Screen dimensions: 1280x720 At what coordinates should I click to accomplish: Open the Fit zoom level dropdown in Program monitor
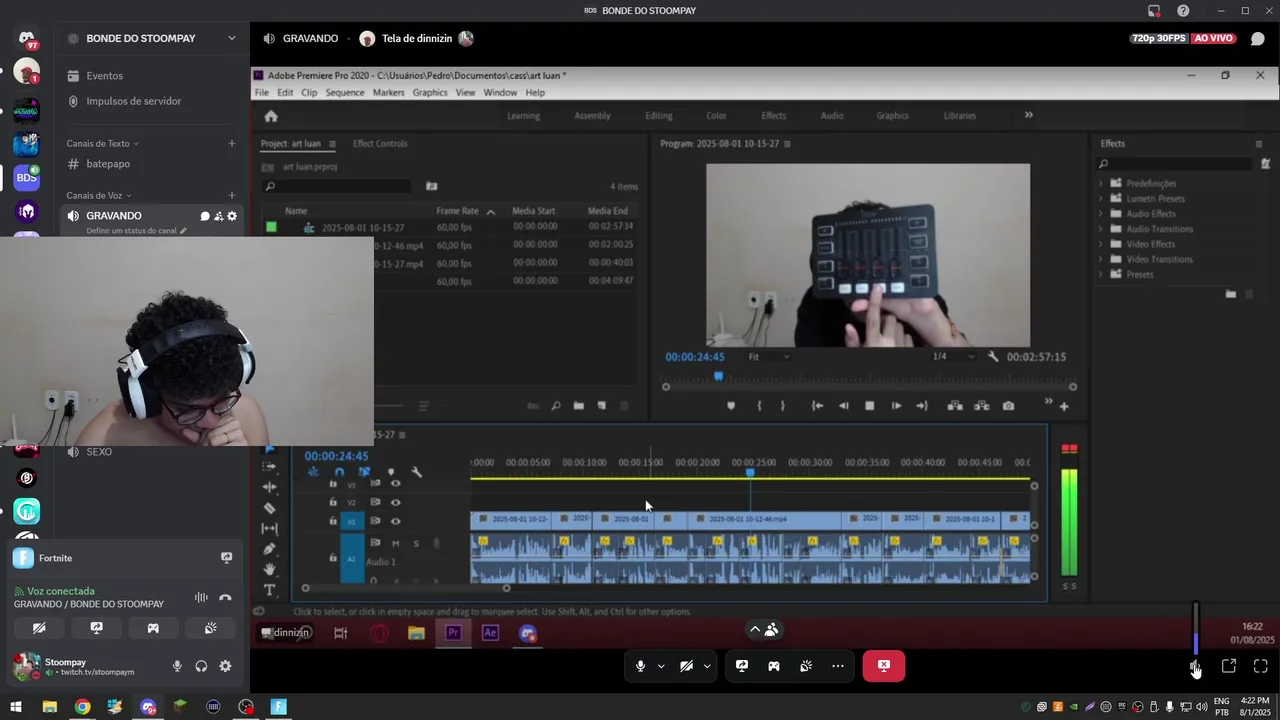point(768,357)
